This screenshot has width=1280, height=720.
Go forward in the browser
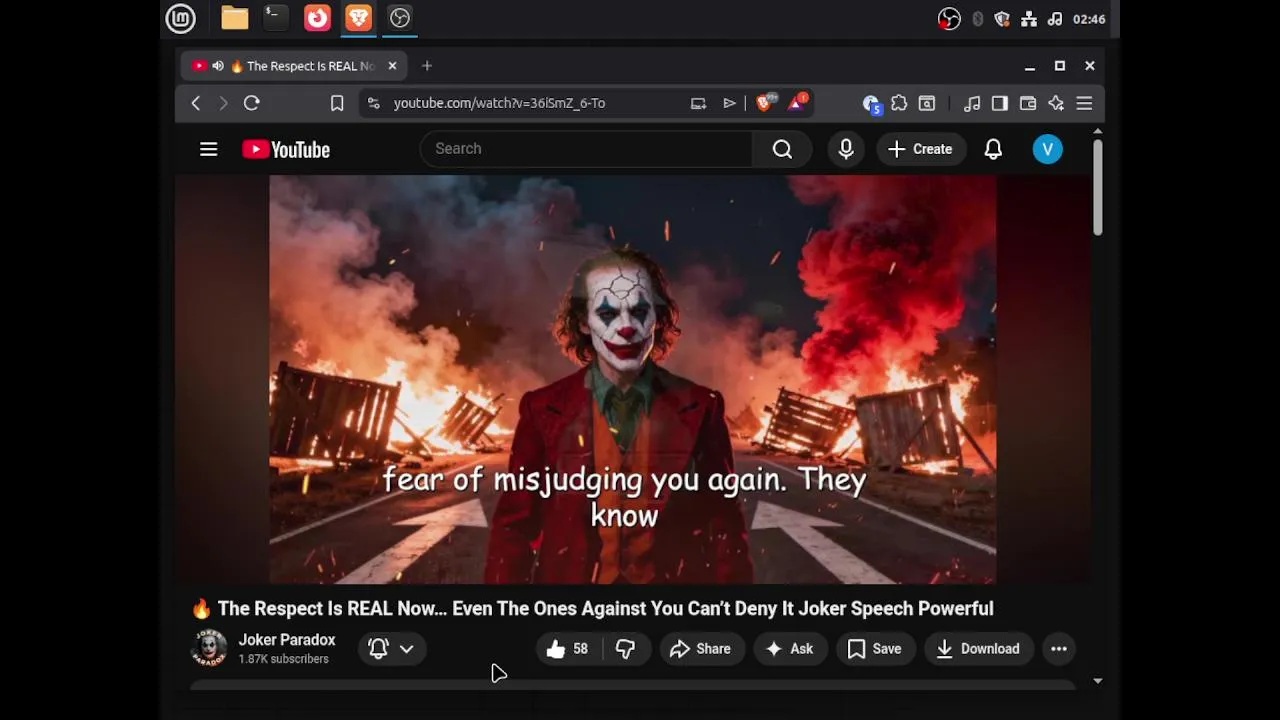point(223,103)
